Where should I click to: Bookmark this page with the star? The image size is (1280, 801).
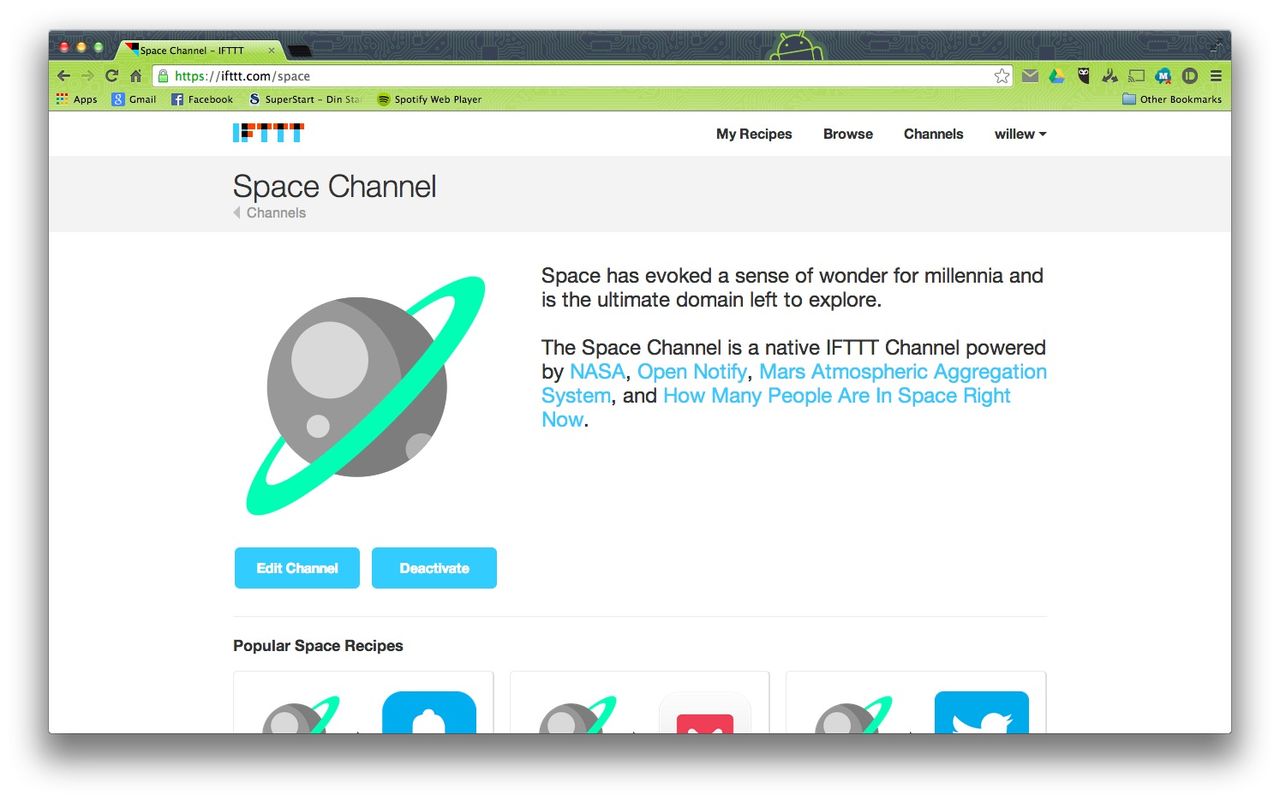pyautogui.click(x=1001, y=76)
